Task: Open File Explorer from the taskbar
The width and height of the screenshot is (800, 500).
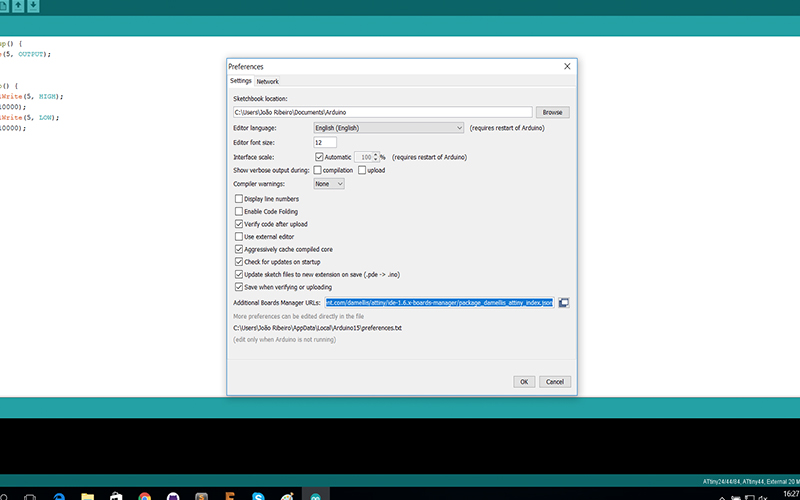Action: pos(88,496)
